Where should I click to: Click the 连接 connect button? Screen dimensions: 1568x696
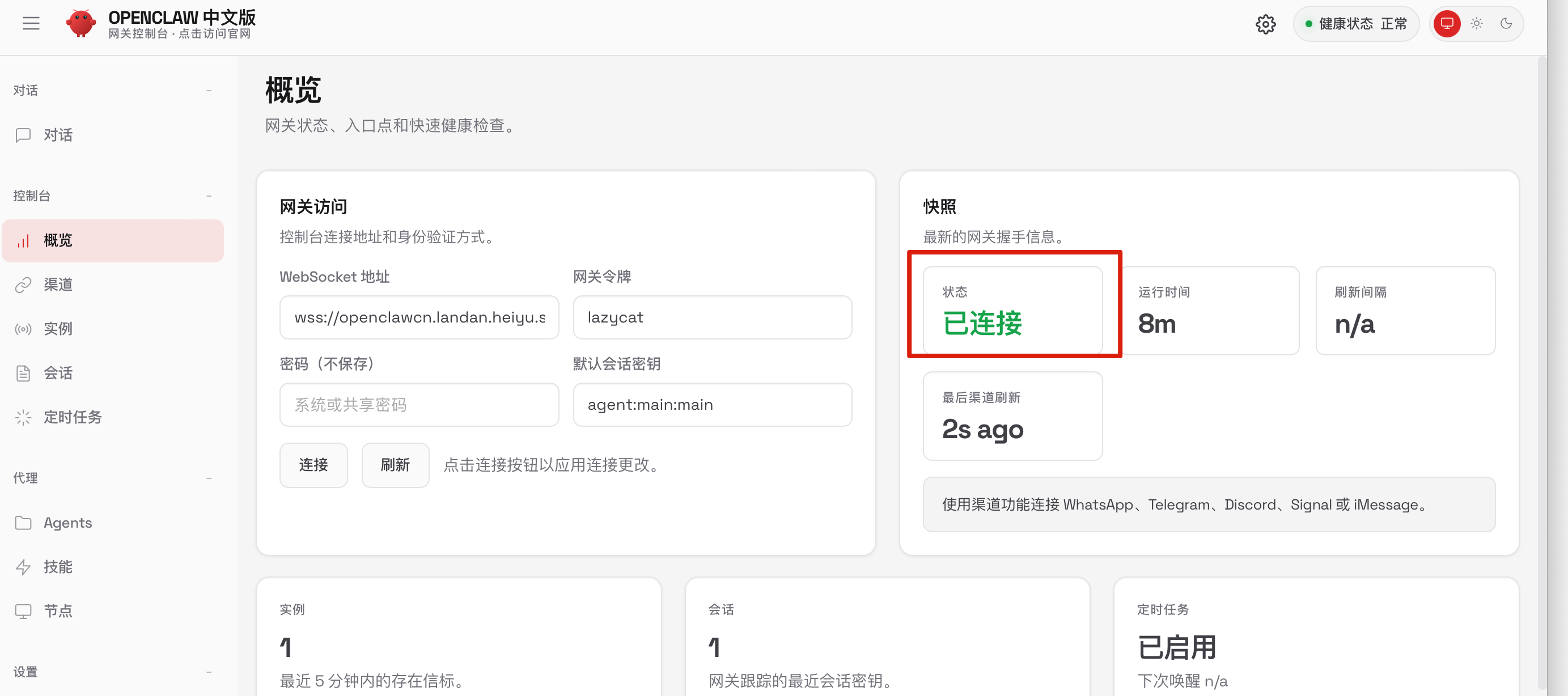[313, 465]
